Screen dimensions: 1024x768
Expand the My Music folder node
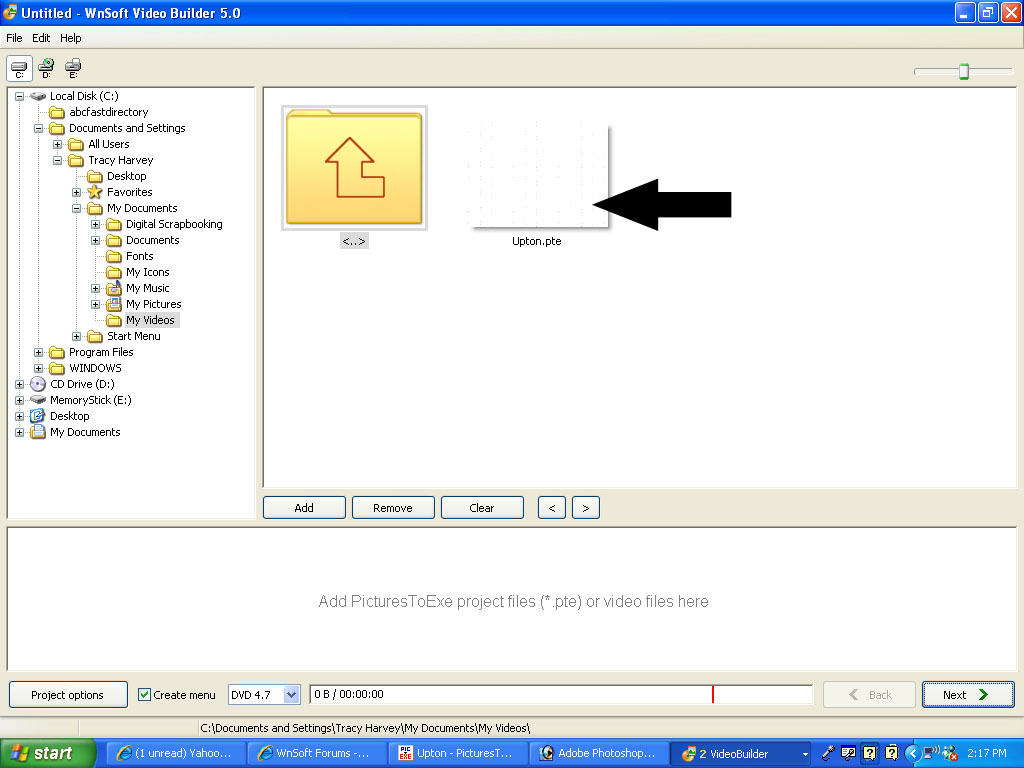[x=95, y=288]
